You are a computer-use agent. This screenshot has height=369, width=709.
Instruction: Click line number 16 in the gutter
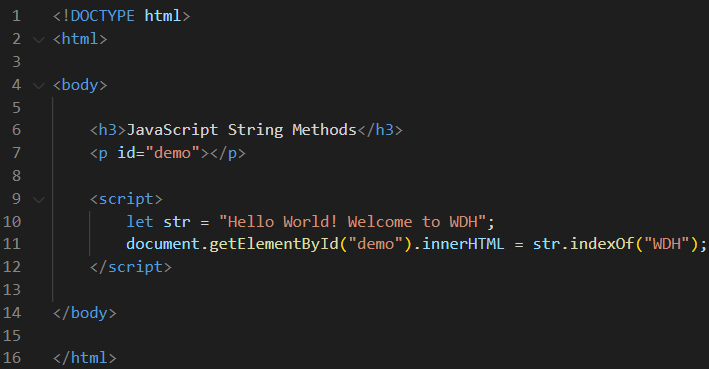(12, 358)
